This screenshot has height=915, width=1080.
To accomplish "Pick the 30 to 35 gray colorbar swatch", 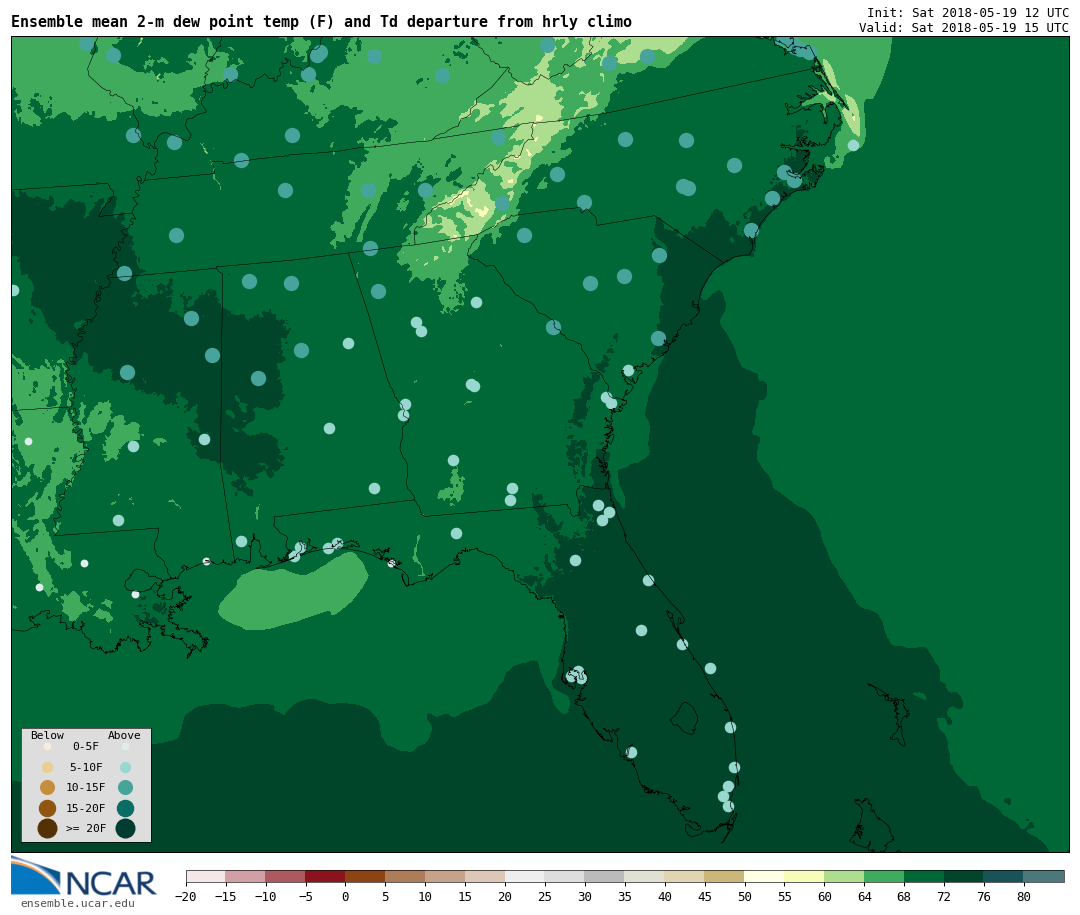I will tap(605, 876).
